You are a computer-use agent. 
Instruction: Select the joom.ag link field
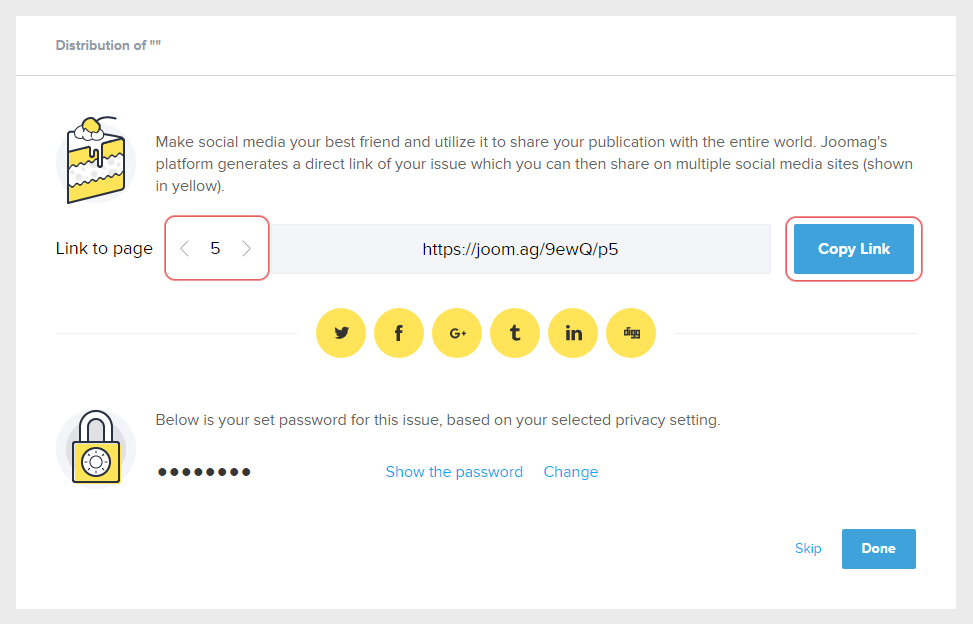pos(520,249)
